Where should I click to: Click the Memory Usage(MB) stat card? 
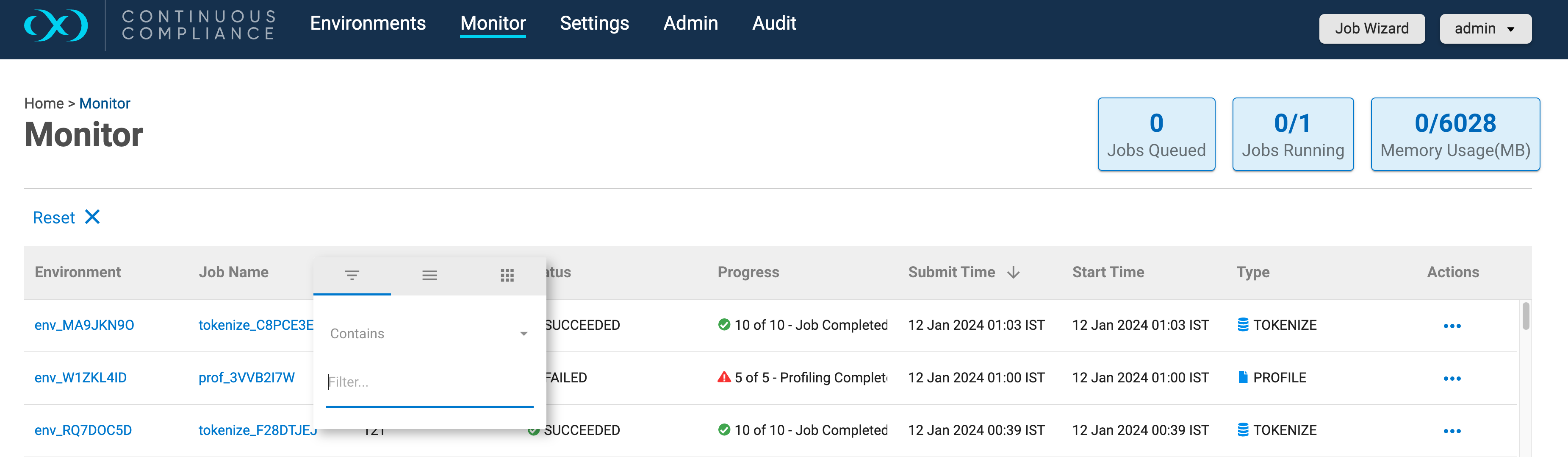pyautogui.click(x=1455, y=134)
